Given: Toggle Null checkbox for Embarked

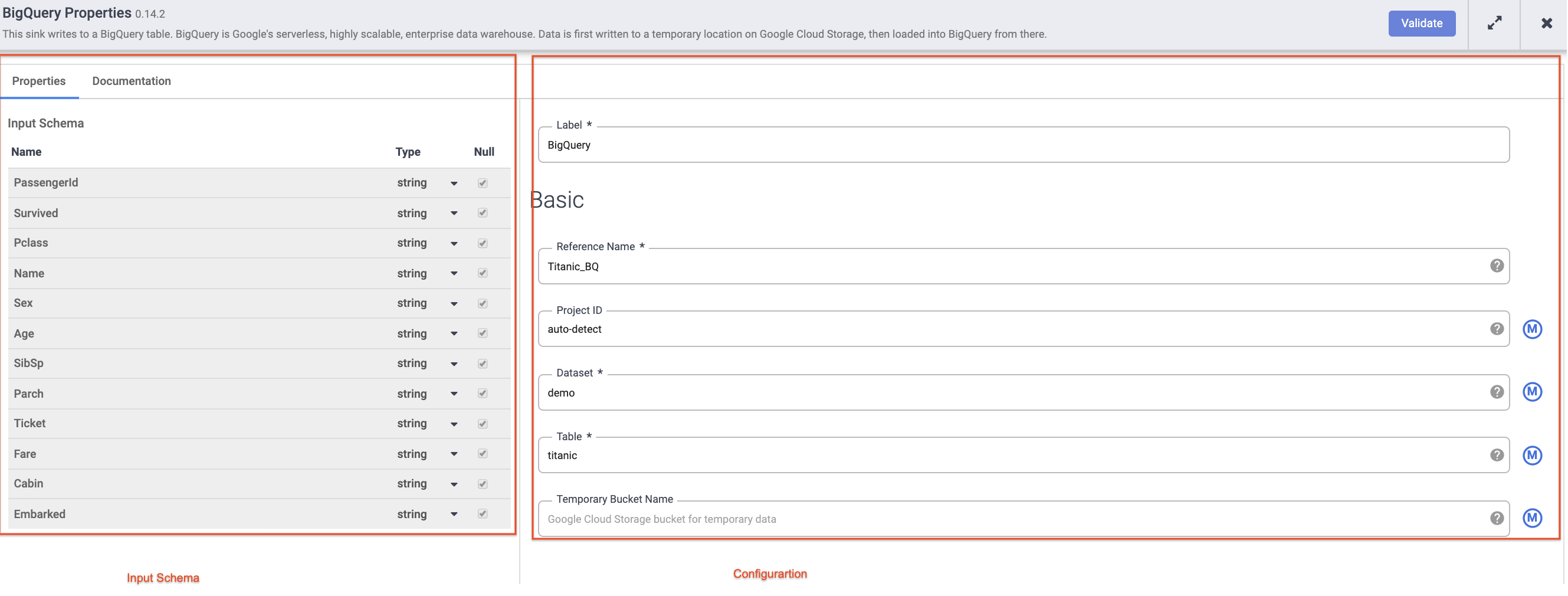Looking at the screenshot, I should [483, 515].
